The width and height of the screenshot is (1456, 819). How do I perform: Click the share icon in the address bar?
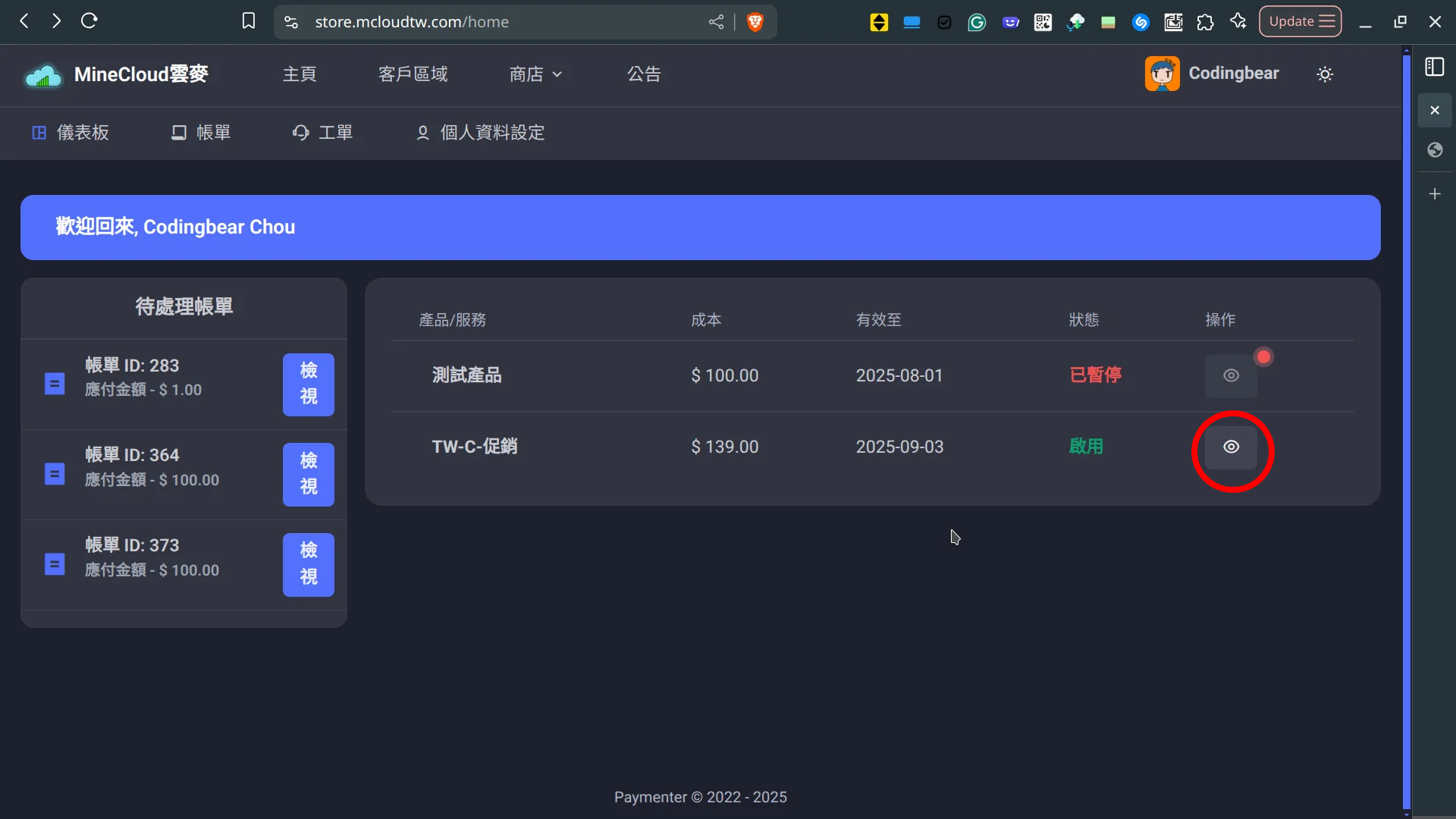click(x=716, y=22)
